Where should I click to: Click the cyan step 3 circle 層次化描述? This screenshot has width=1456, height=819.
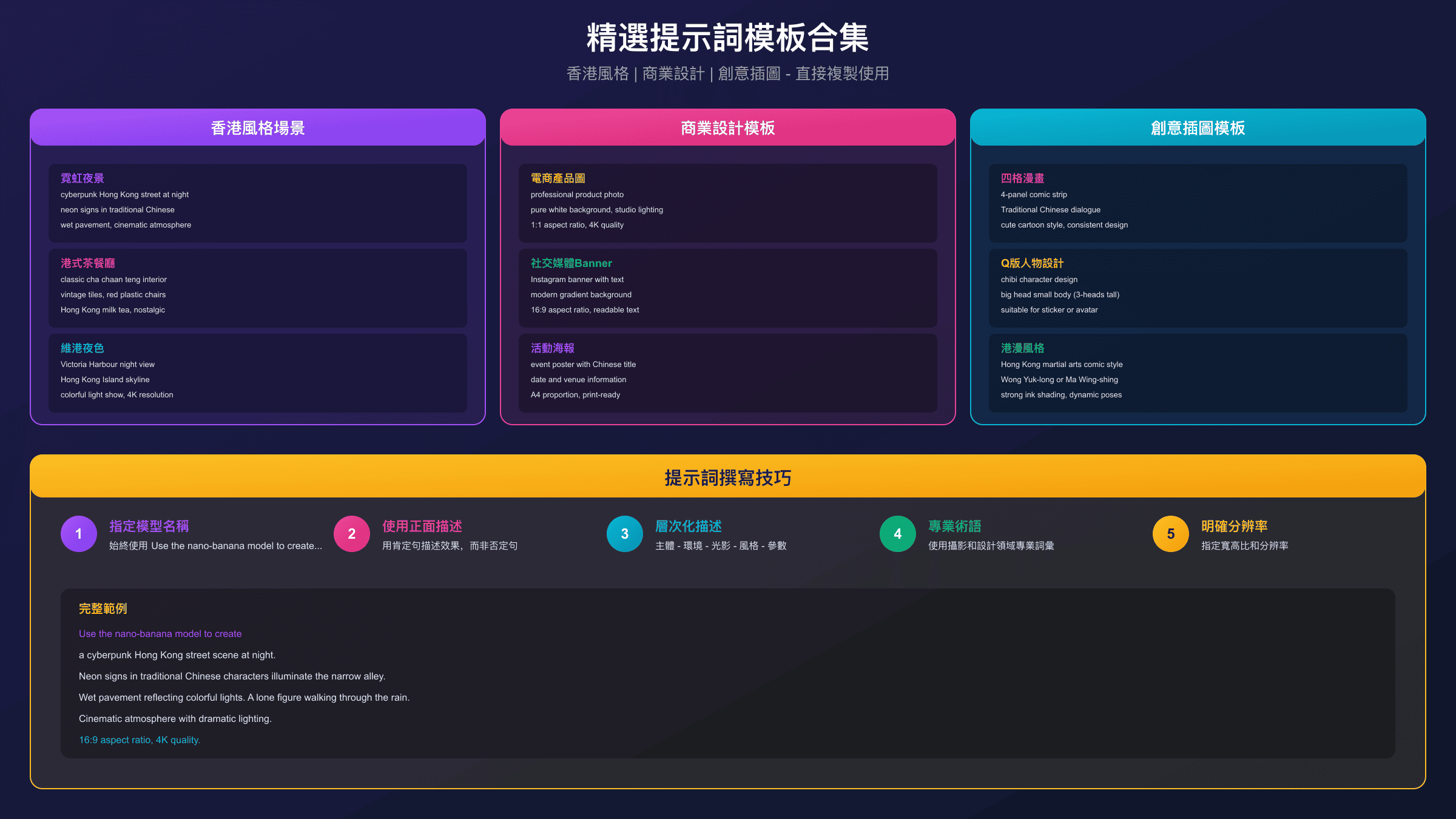(624, 534)
